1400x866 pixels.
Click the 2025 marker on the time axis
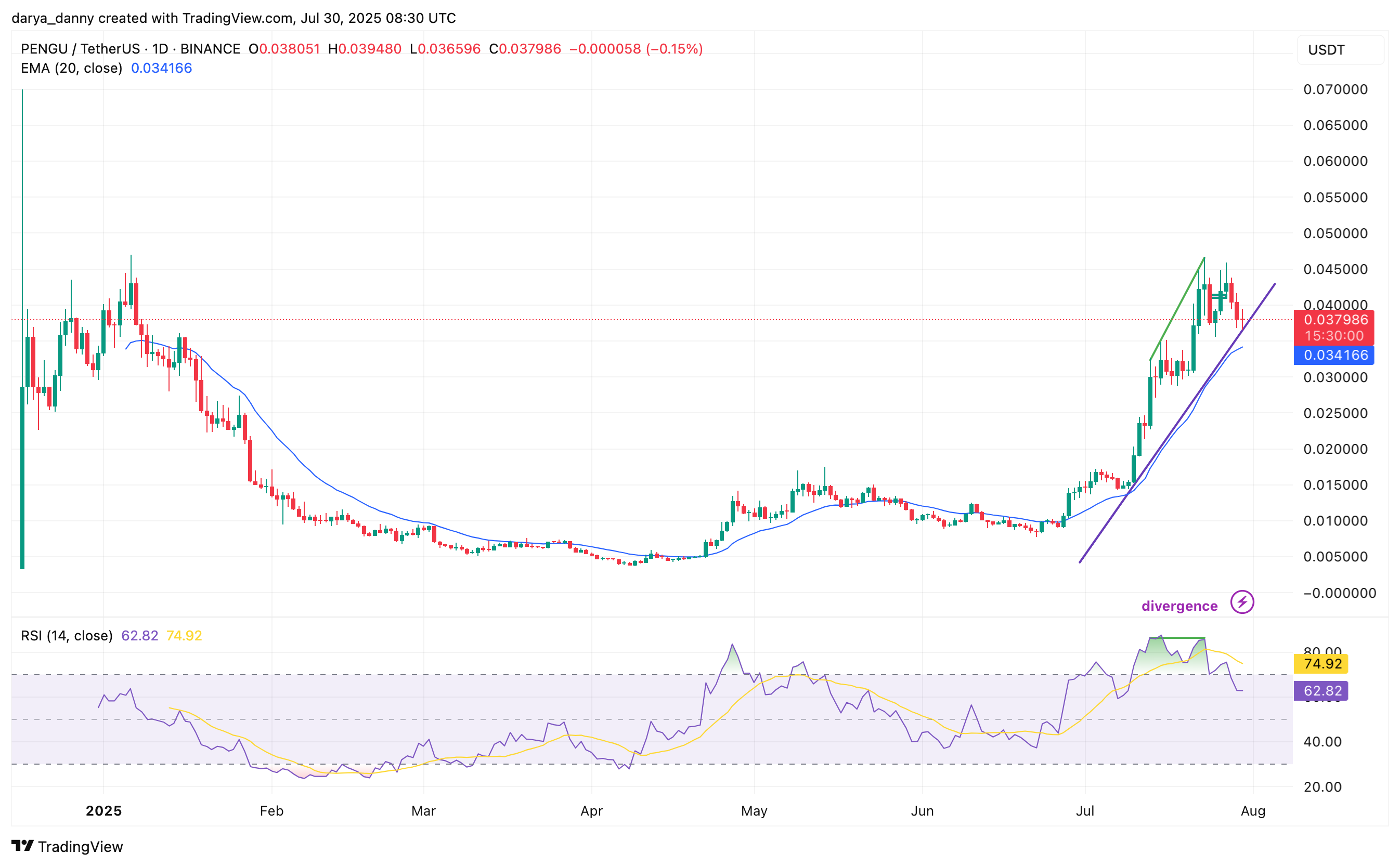pos(105,810)
